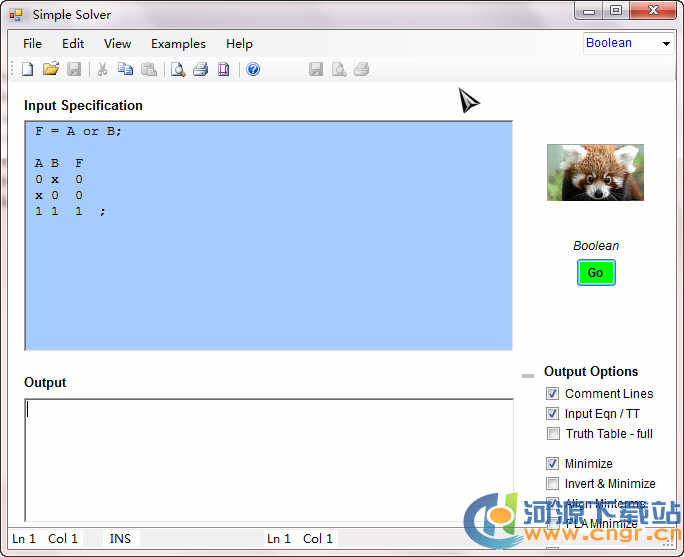Screen dimensions: 684x557
Task: Click the Simple Solver title bar app icon
Action: 16,15
